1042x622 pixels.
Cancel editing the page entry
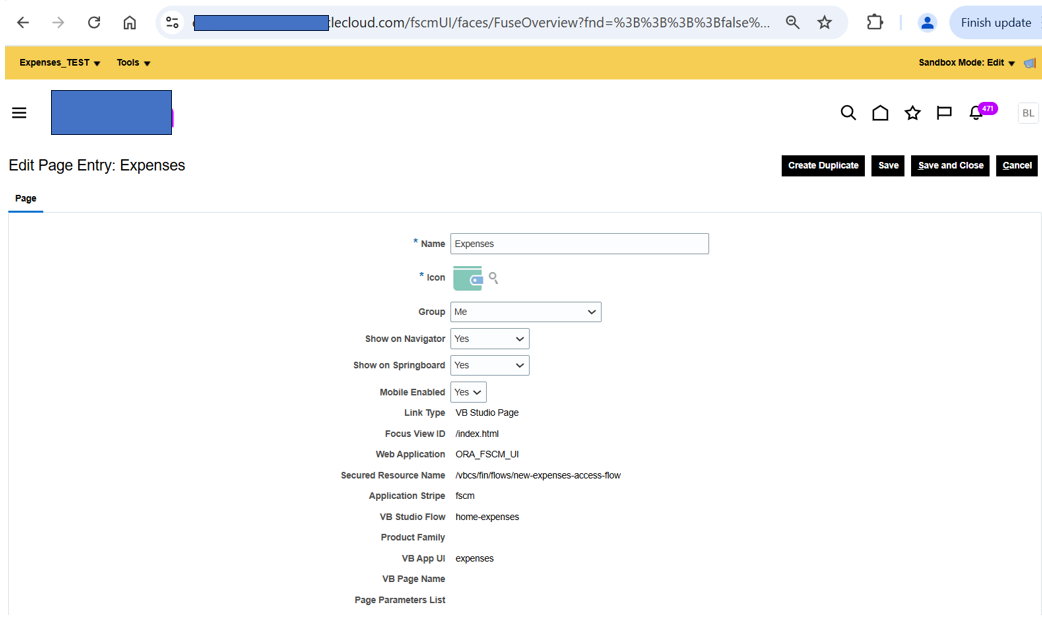tap(1017, 165)
